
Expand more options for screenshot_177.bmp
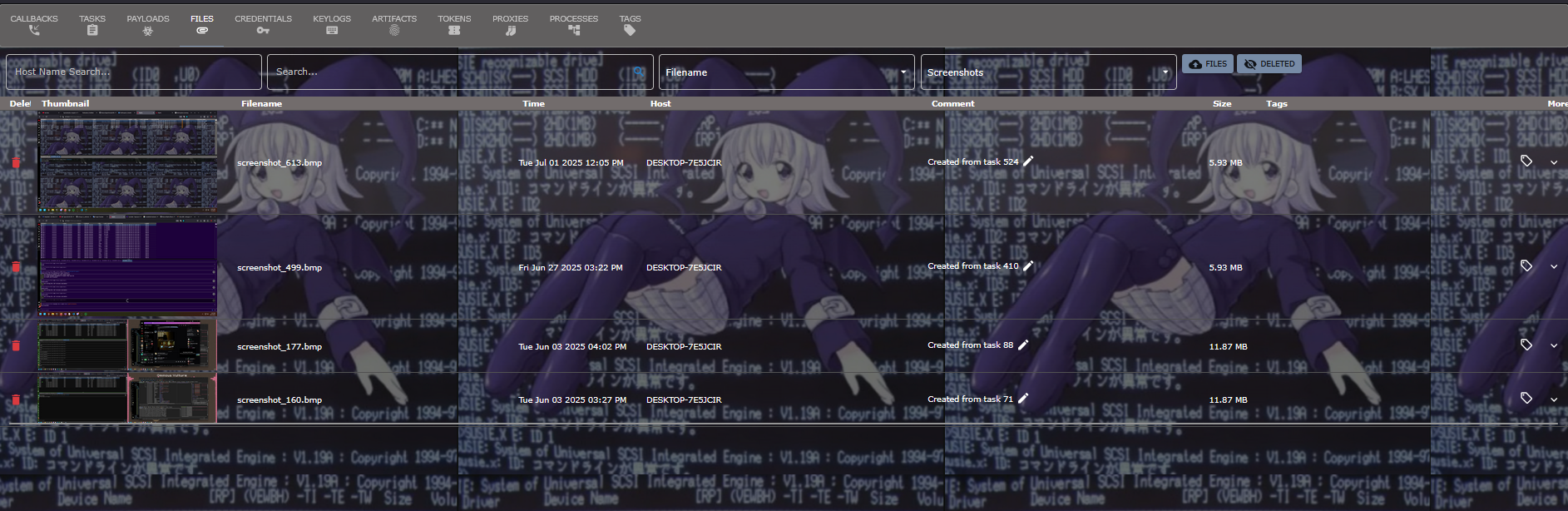[x=1554, y=346]
